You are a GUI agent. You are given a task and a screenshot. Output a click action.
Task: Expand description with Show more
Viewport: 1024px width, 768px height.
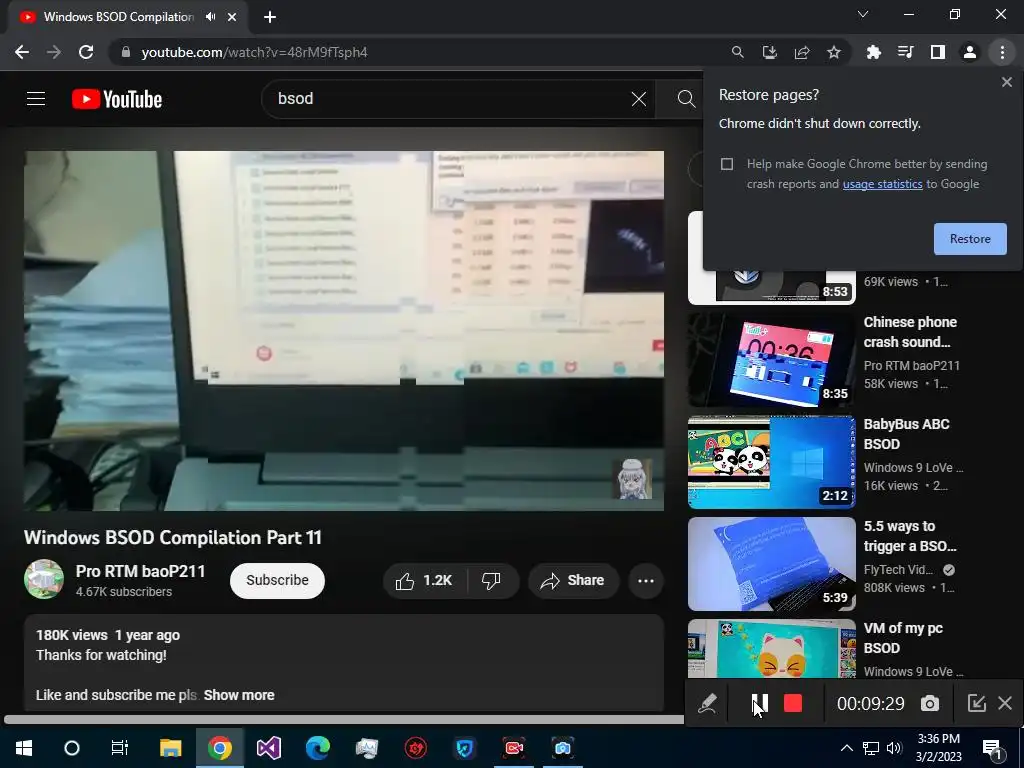tap(238, 696)
